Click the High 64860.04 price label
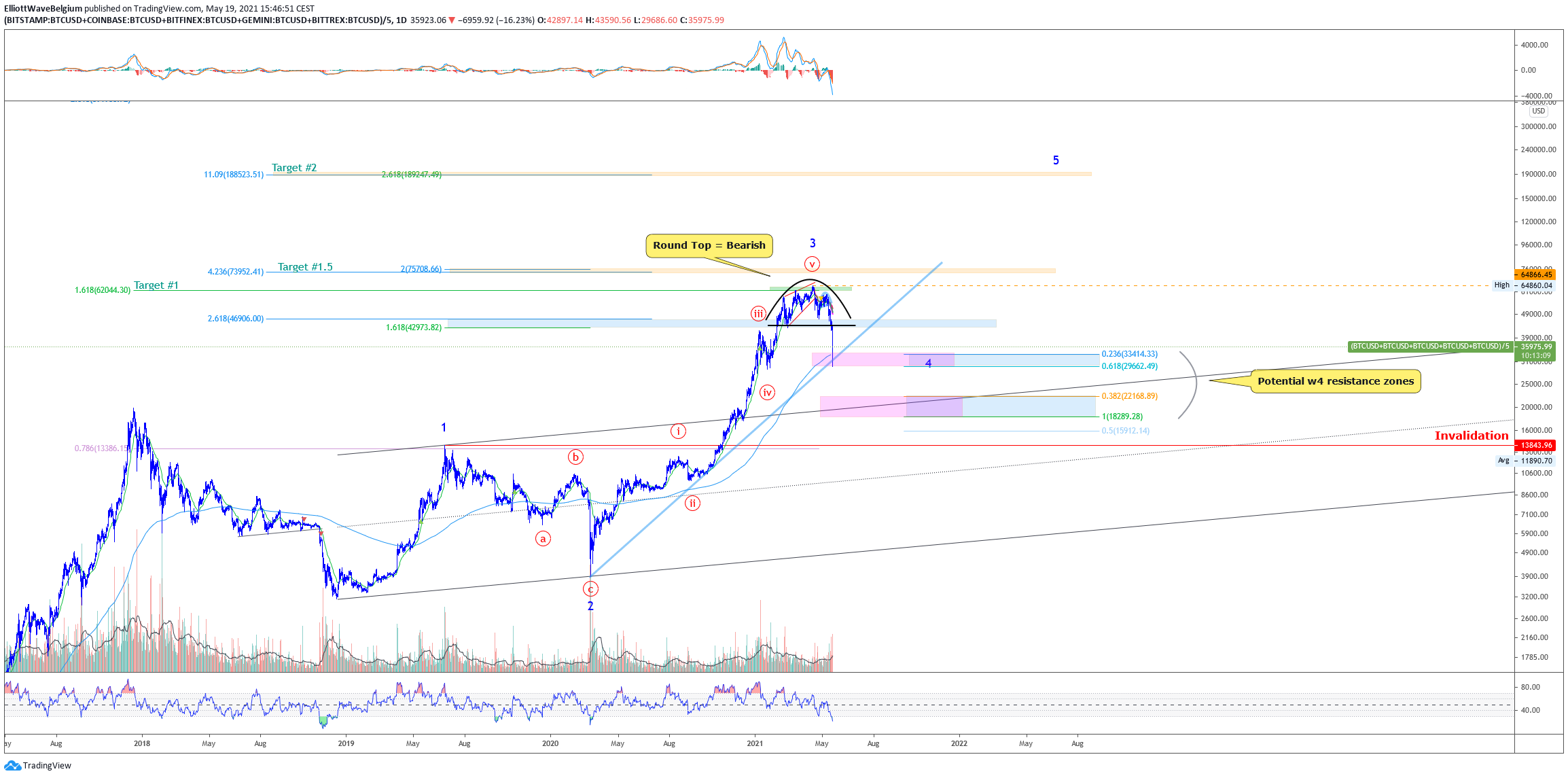1568x778 pixels. pyautogui.click(x=1523, y=285)
